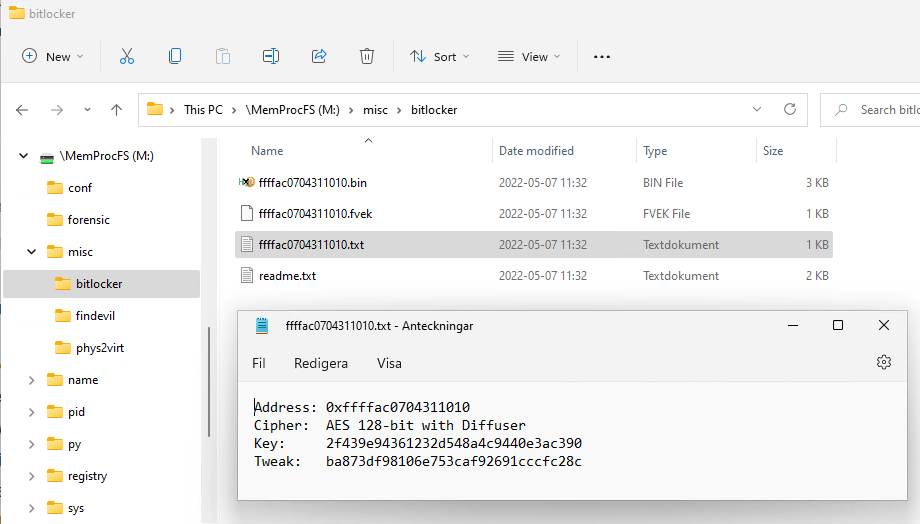This screenshot has width=920, height=524.
Task: Expand the pid folder tree node
Action: click(x=32, y=412)
